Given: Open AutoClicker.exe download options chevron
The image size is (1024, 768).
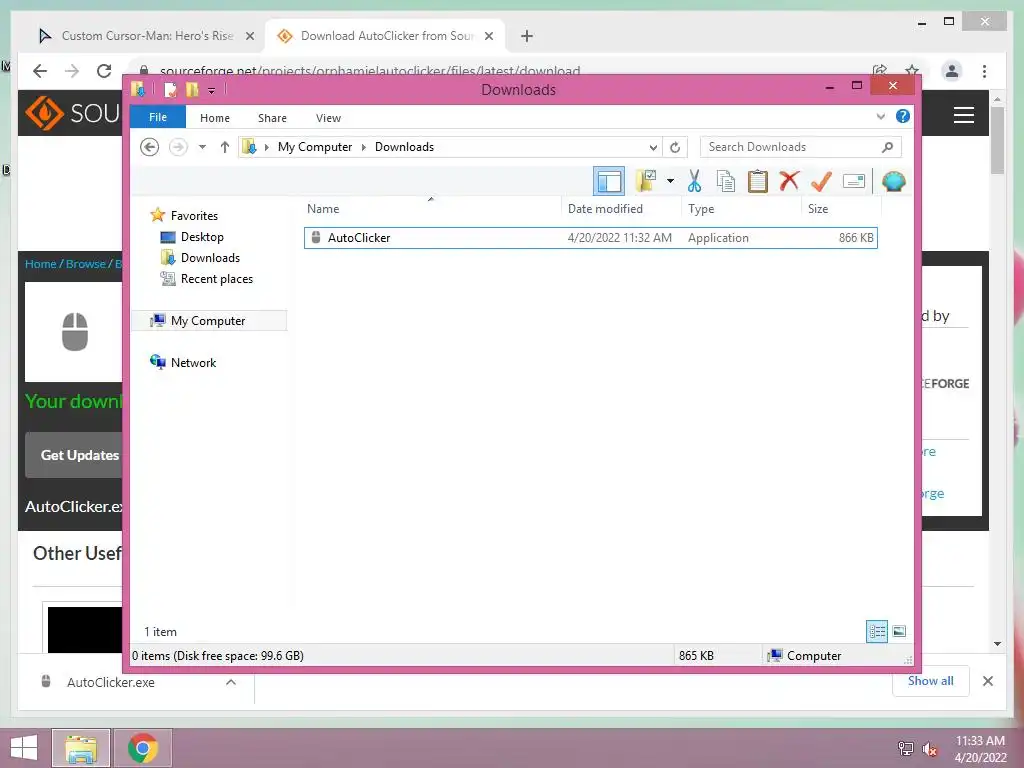Looking at the screenshot, I should [x=231, y=682].
